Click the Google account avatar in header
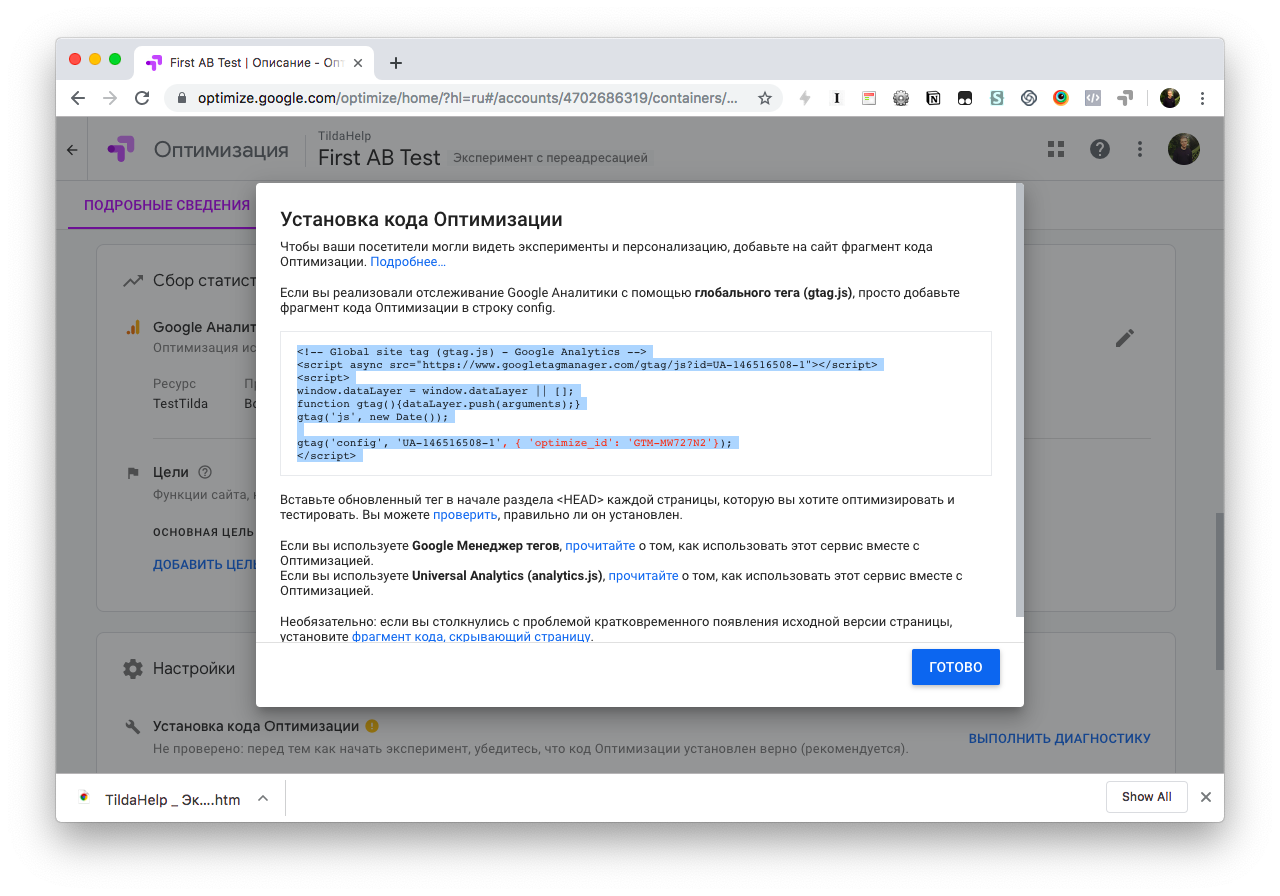Viewport: 1280px width, 896px height. [x=1184, y=149]
